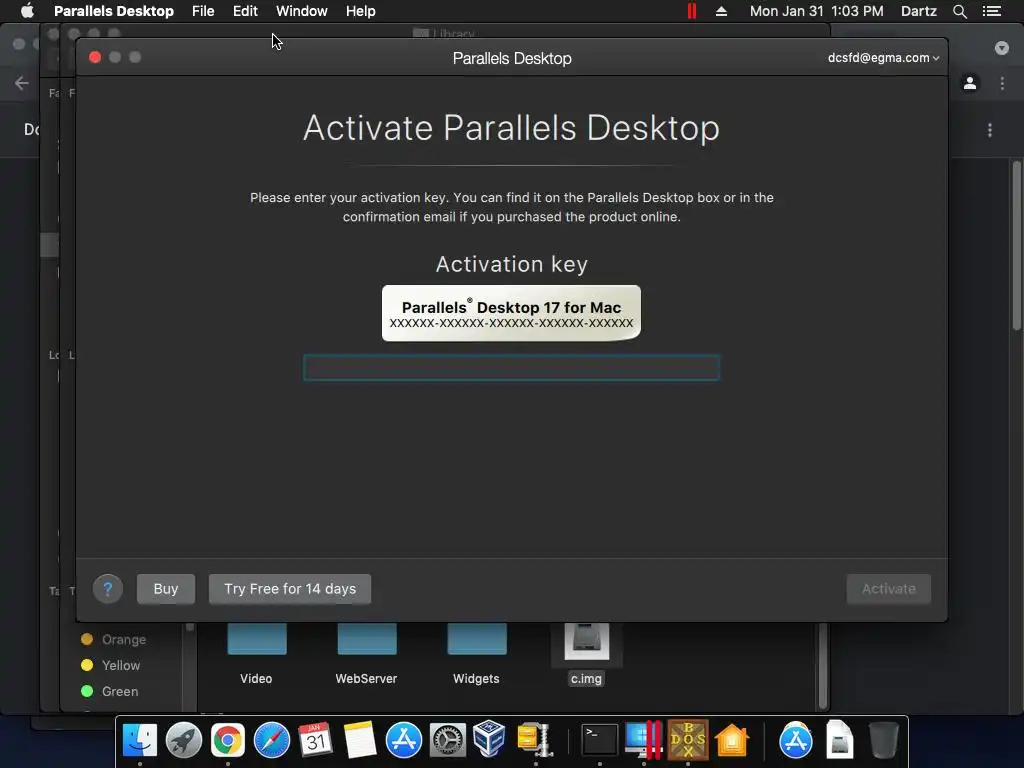Image resolution: width=1024 pixels, height=768 pixels.
Task: Open Launchpad from the Dock
Action: click(x=184, y=740)
